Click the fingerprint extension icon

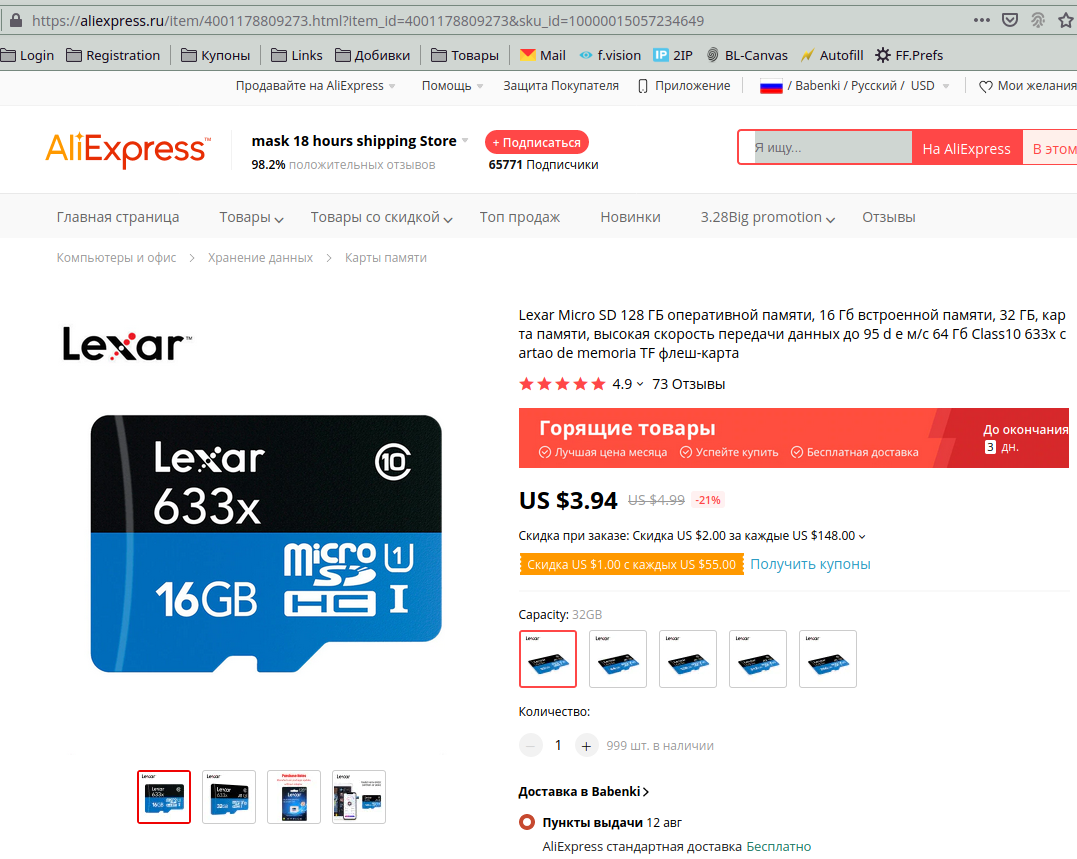1038,21
